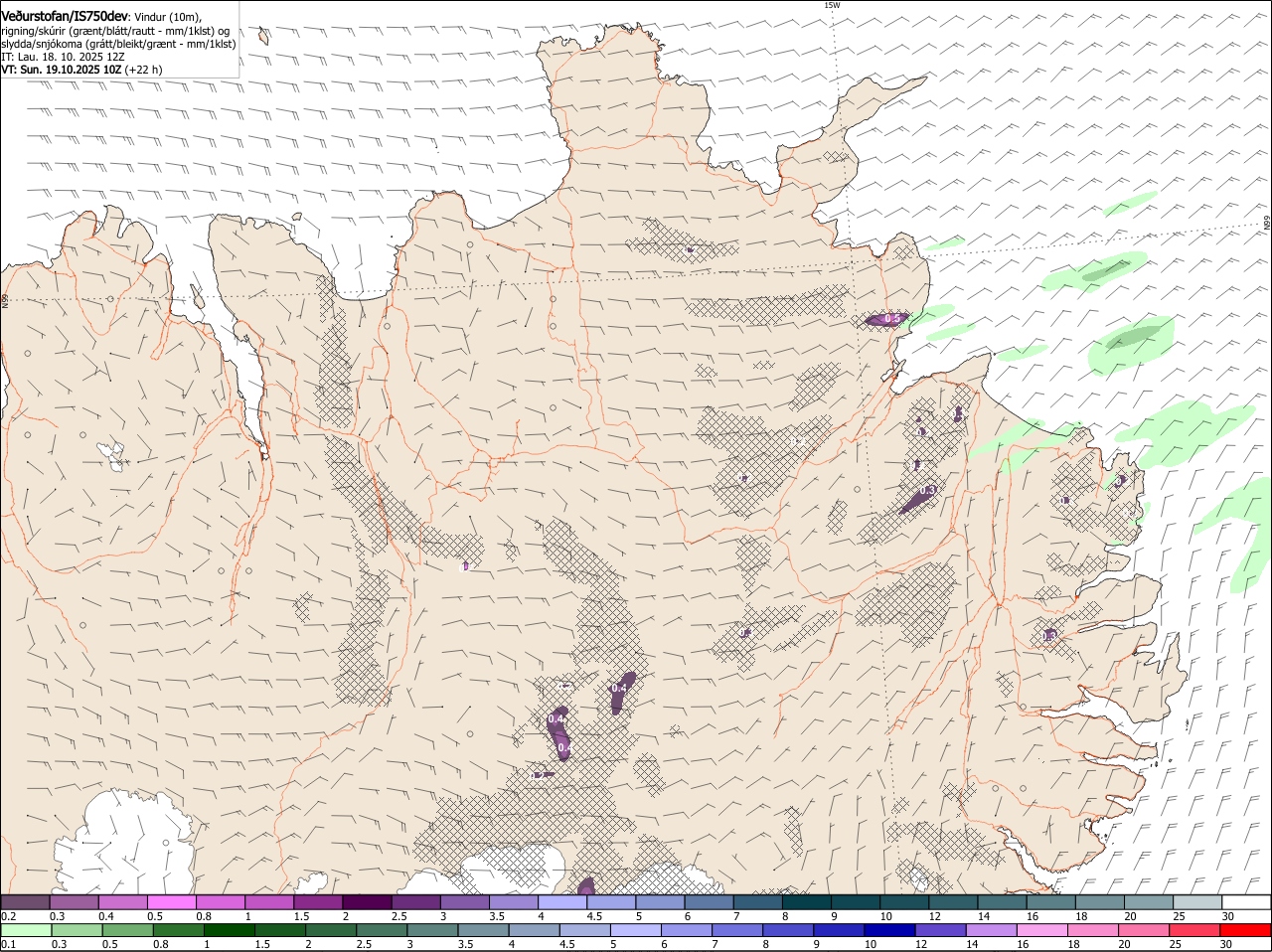Viewport: 1272px width, 952px height.
Task: Click the 0.2 label on the snow scale
Action: 8,915
